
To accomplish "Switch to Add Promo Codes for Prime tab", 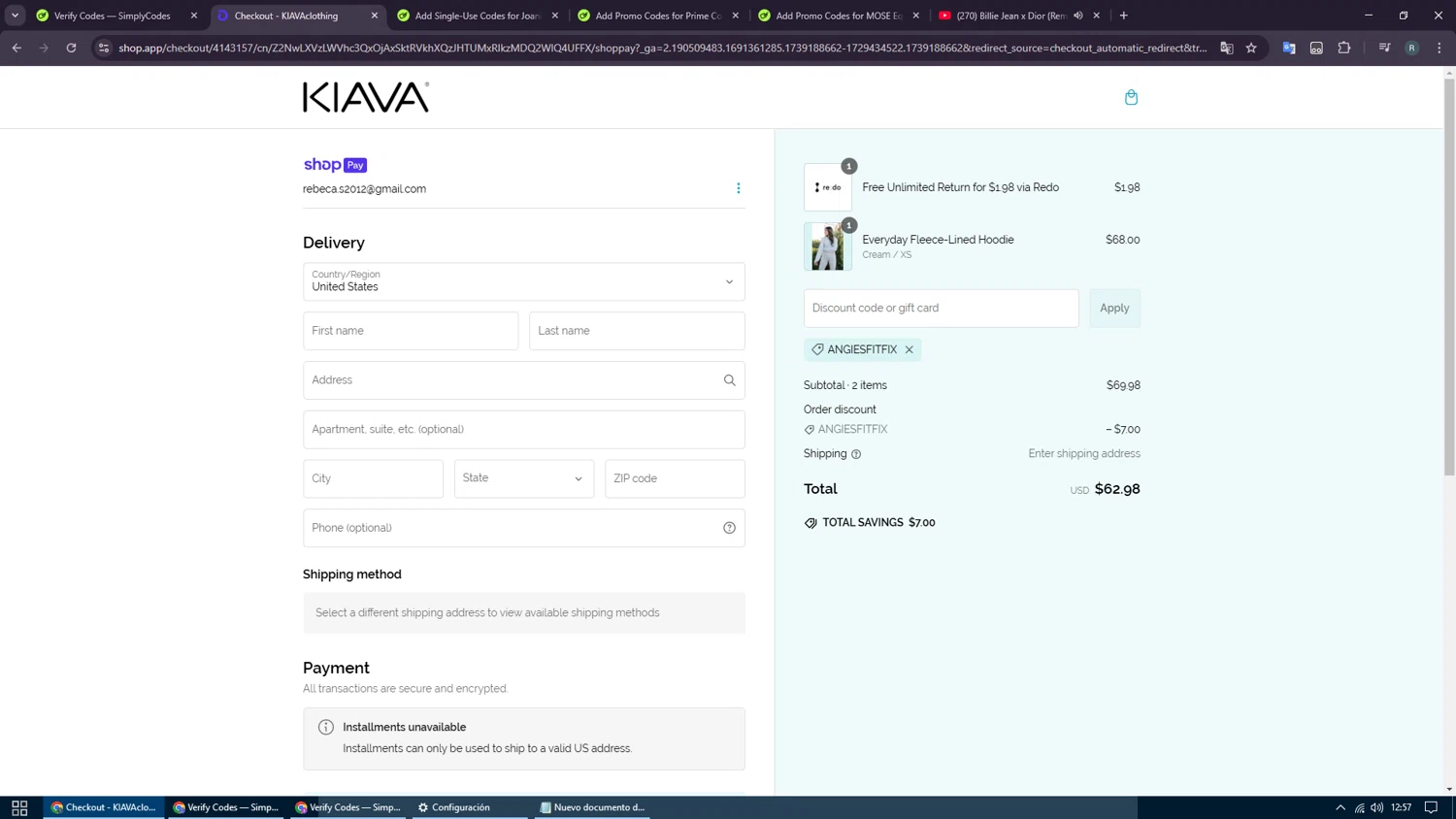I will [656, 16].
